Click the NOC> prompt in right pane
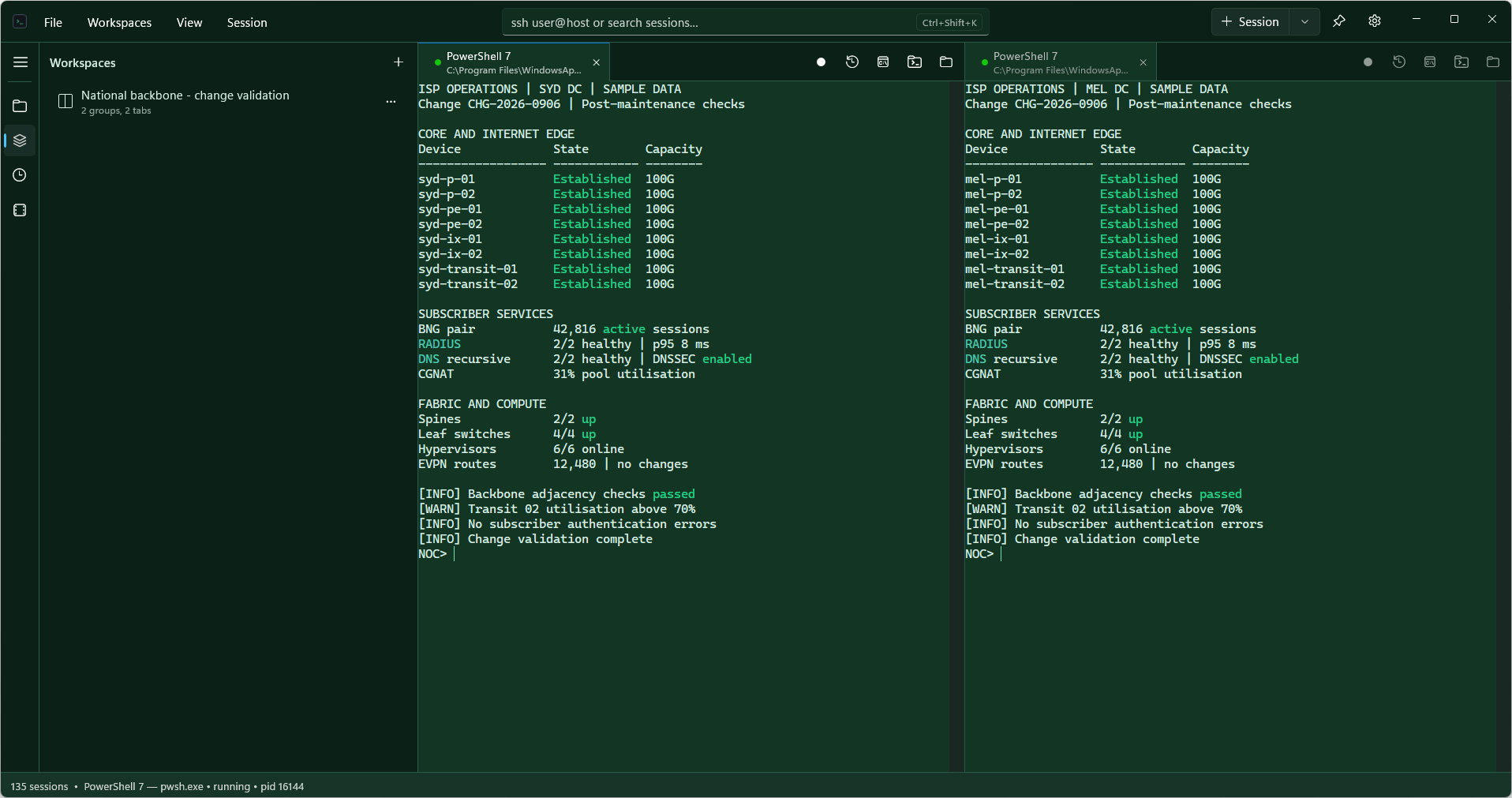This screenshot has height=798, width=1512. (x=979, y=554)
